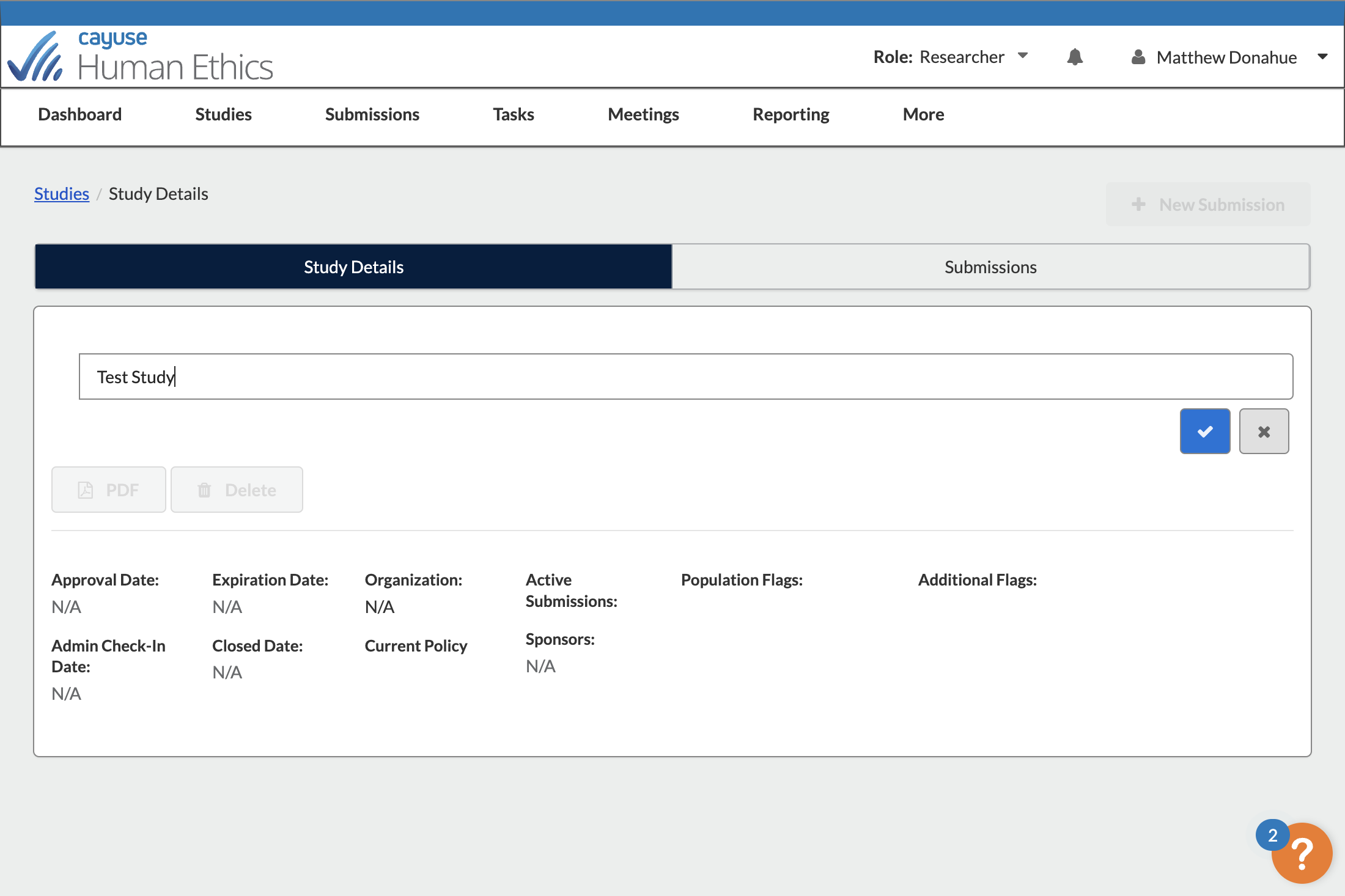Switch to the Submissions tab
Screen dimensions: 1345x896
click(990, 266)
